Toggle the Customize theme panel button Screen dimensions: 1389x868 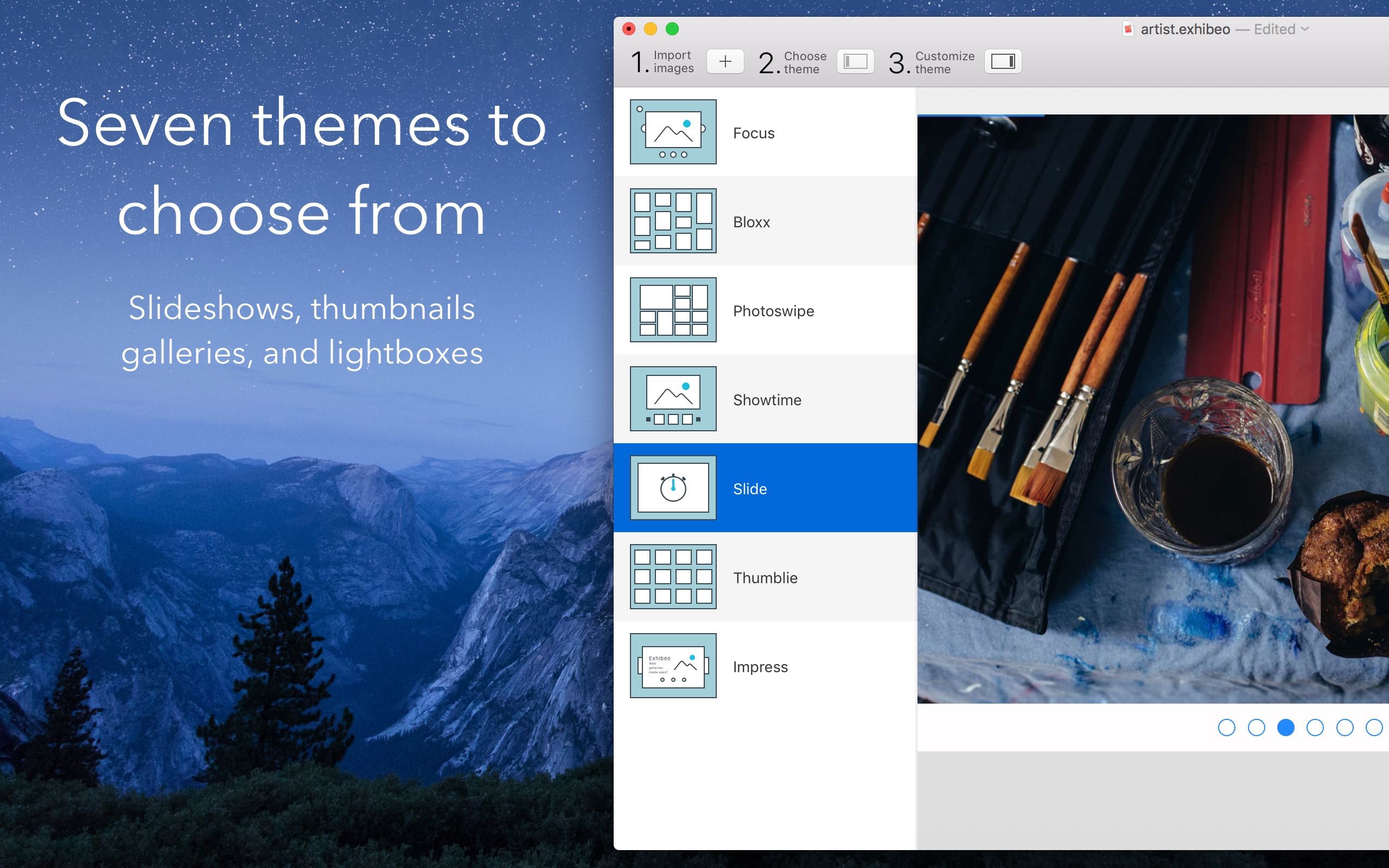1003,61
